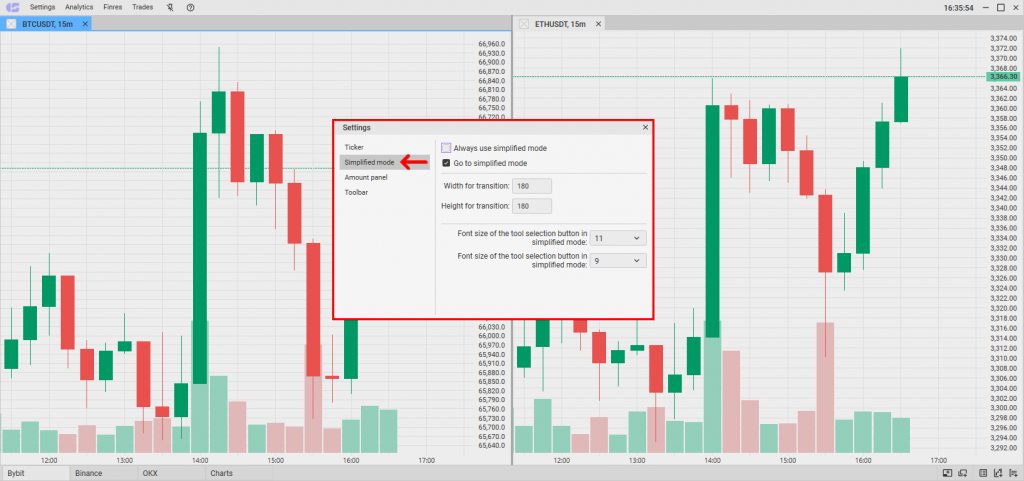Click the 3,366.30 current price label
The image size is (1024, 481).
[1004, 77]
